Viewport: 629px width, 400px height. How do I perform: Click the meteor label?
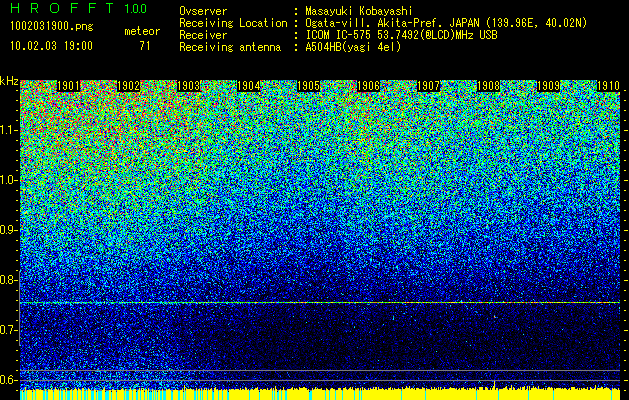click(x=142, y=31)
